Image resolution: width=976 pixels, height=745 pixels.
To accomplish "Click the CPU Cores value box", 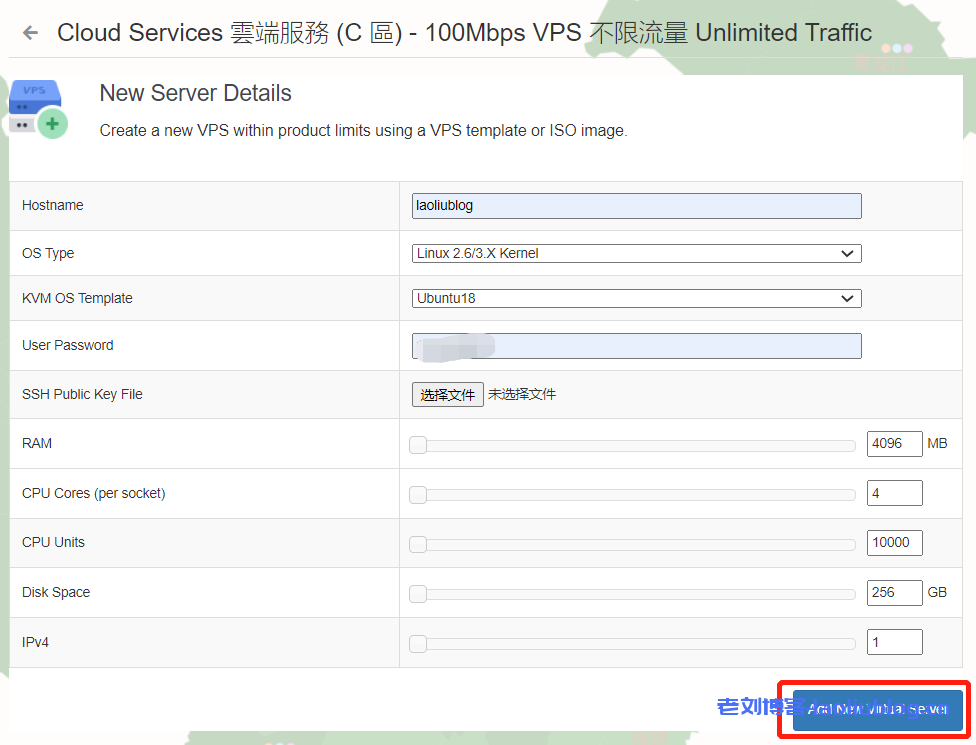I will (x=894, y=493).
